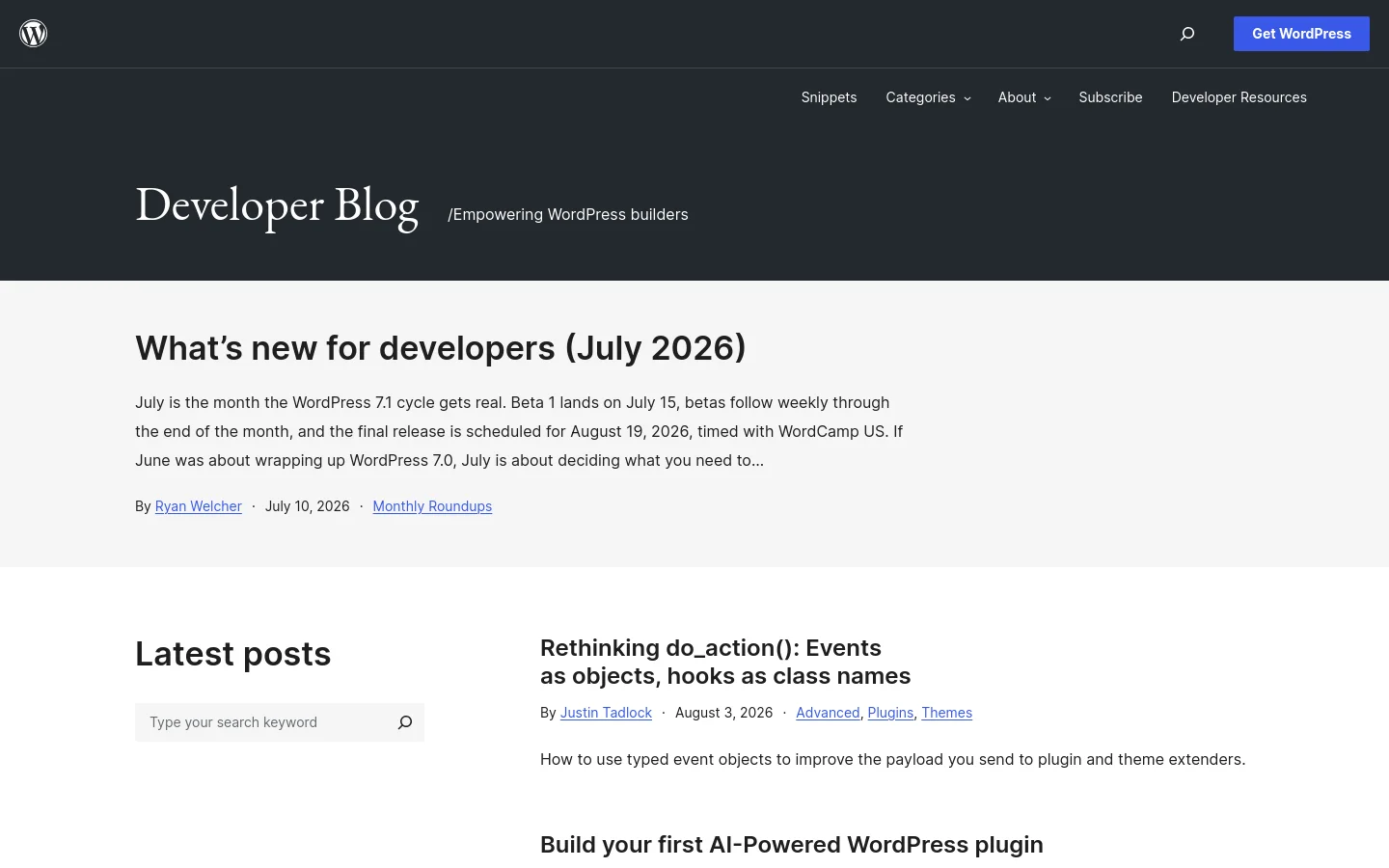Open Developer Resources in navigation
Image resolution: width=1389 pixels, height=868 pixels.
point(1239,97)
